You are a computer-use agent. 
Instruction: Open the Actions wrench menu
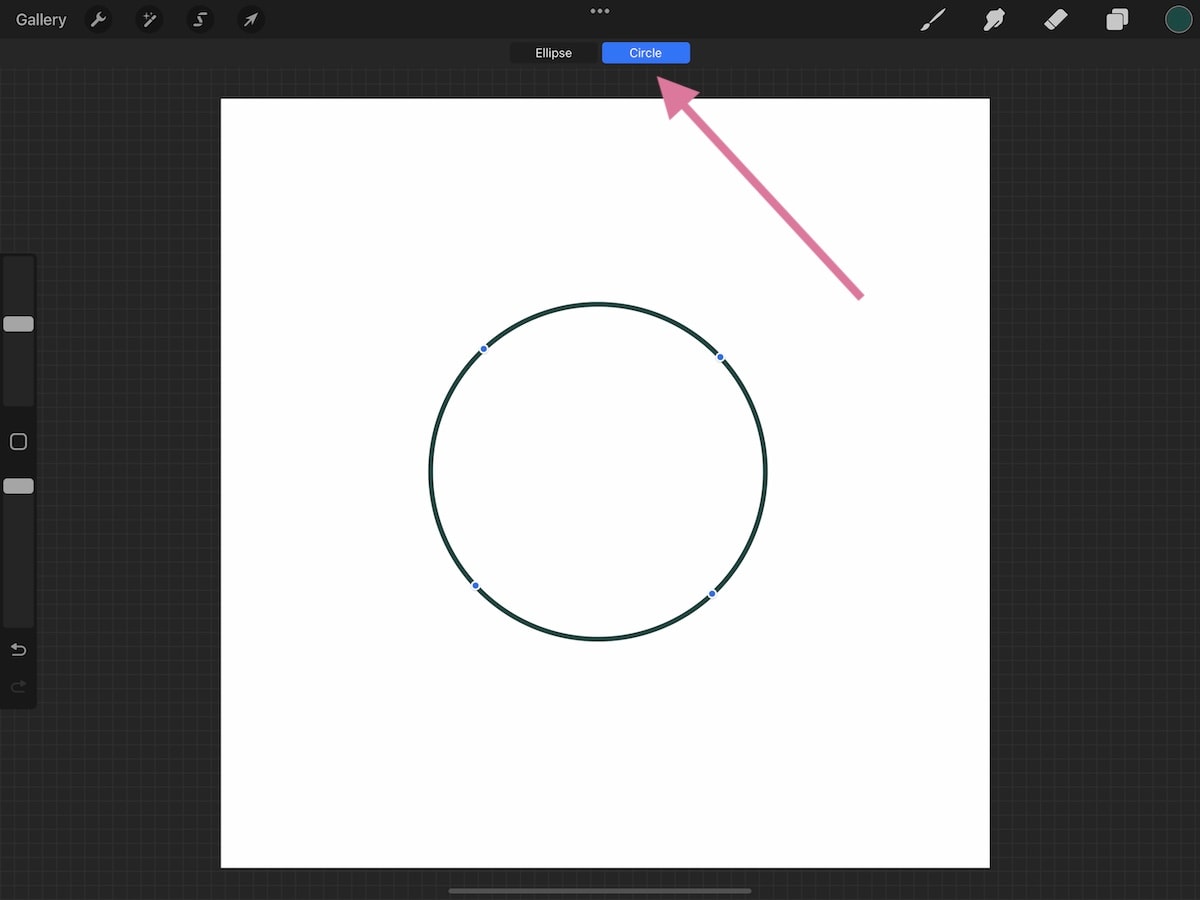[98, 19]
